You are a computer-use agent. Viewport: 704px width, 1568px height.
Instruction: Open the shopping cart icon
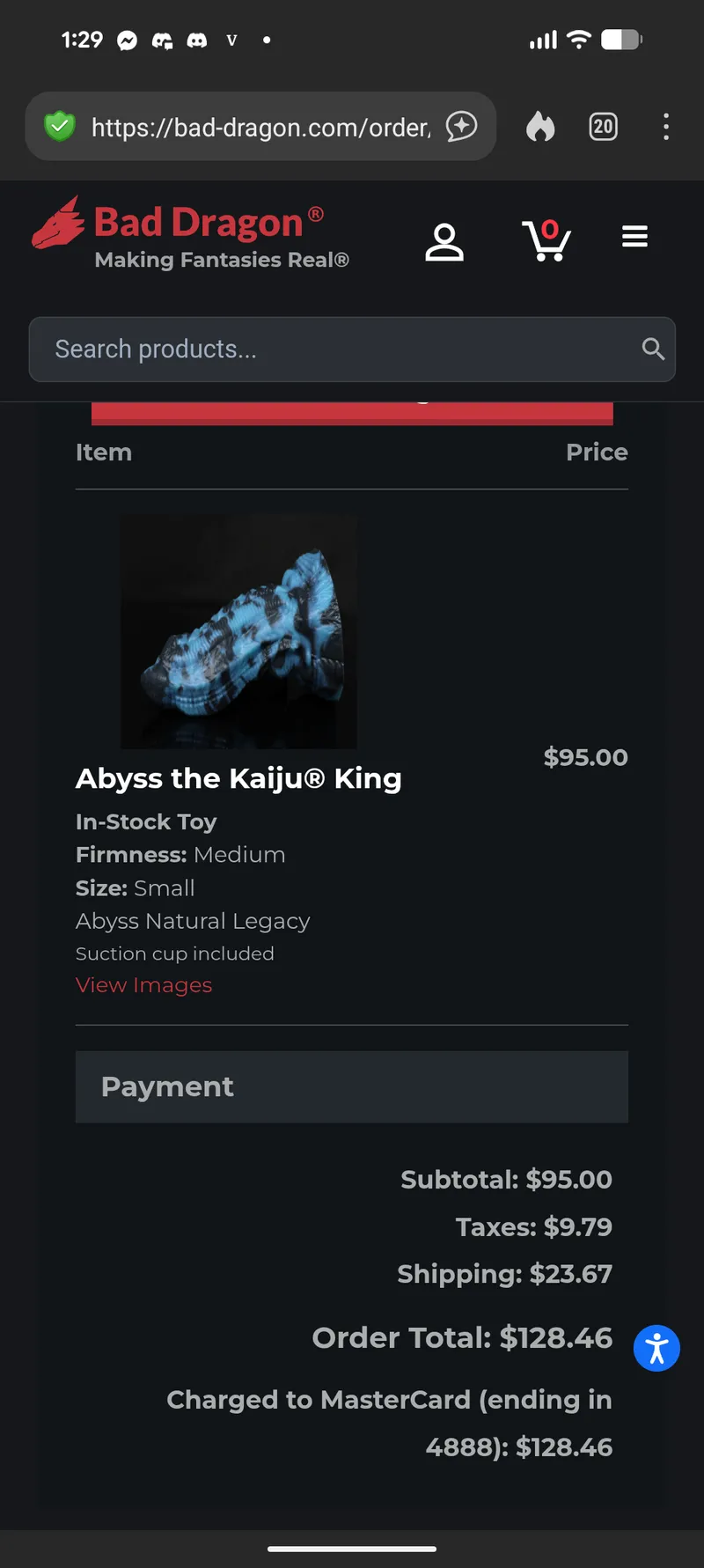pyautogui.click(x=546, y=240)
